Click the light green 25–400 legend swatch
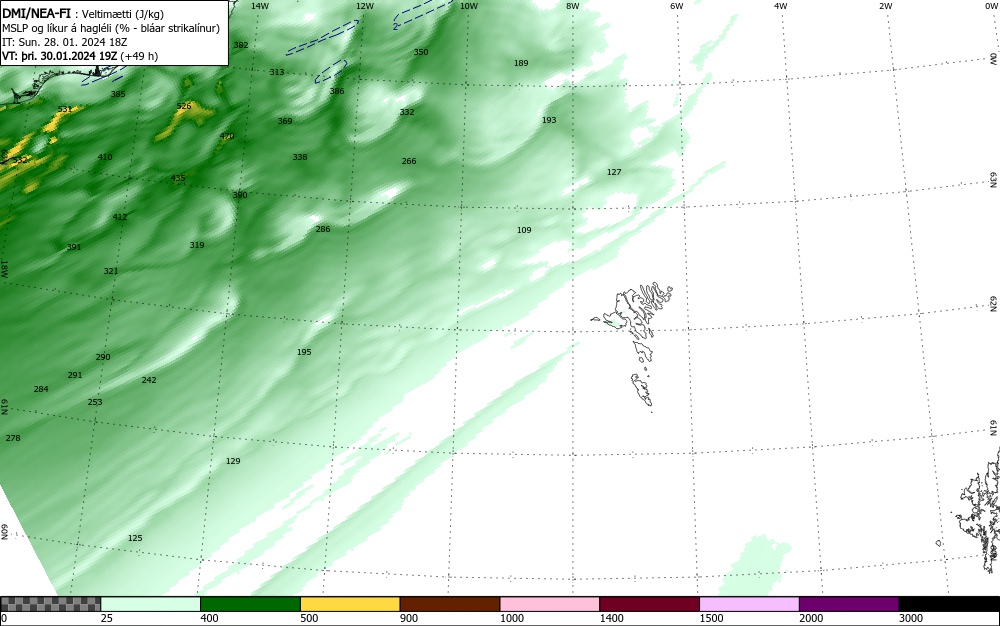Viewport: 1000px width, 626px height. 151,604
